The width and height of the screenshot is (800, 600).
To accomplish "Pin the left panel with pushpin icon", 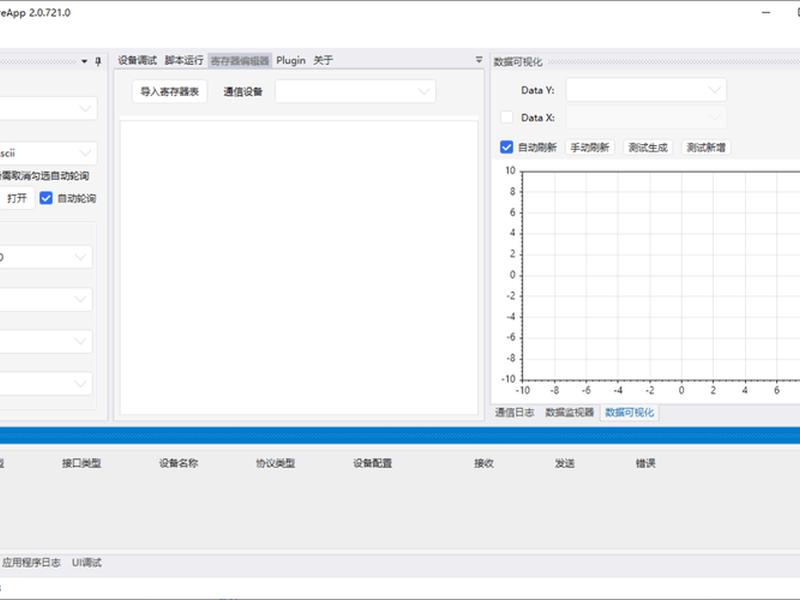I will click(98, 61).
